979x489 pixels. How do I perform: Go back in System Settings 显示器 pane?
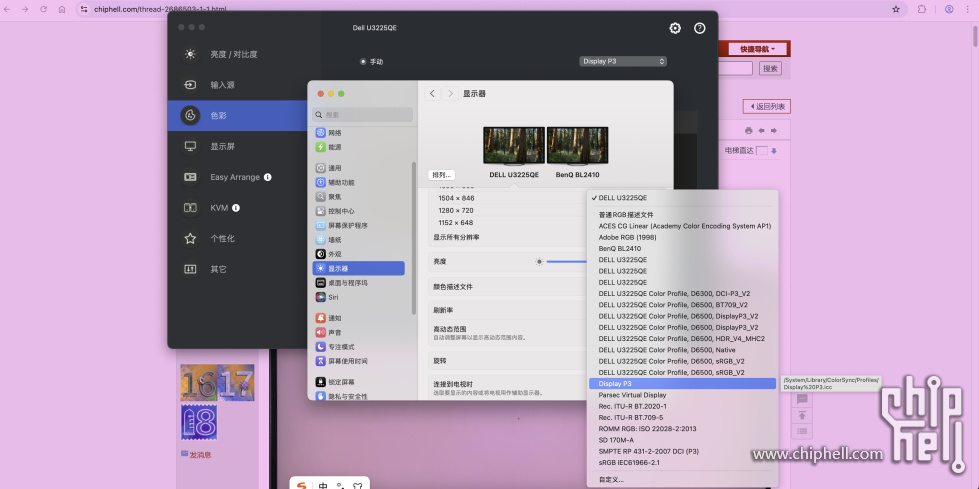click(432, 94)
